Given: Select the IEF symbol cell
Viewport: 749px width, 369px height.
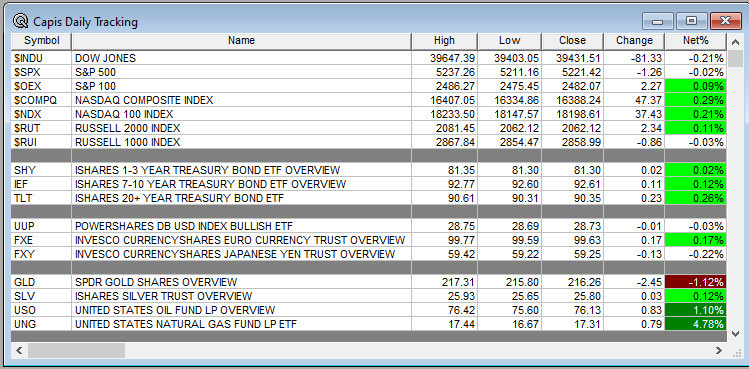Looking at the screenshot, I should pyautogui.click(x=42, y=184).
